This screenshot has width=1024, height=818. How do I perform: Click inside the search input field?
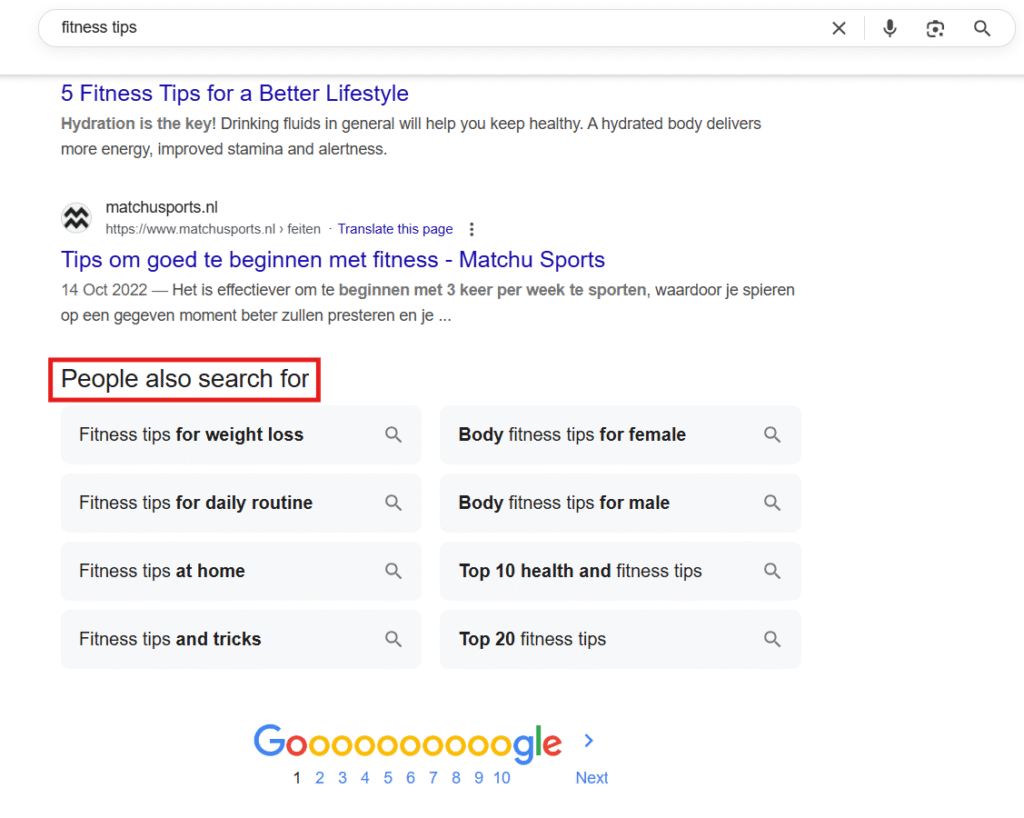pyautogui.click(x=400, y=27)
